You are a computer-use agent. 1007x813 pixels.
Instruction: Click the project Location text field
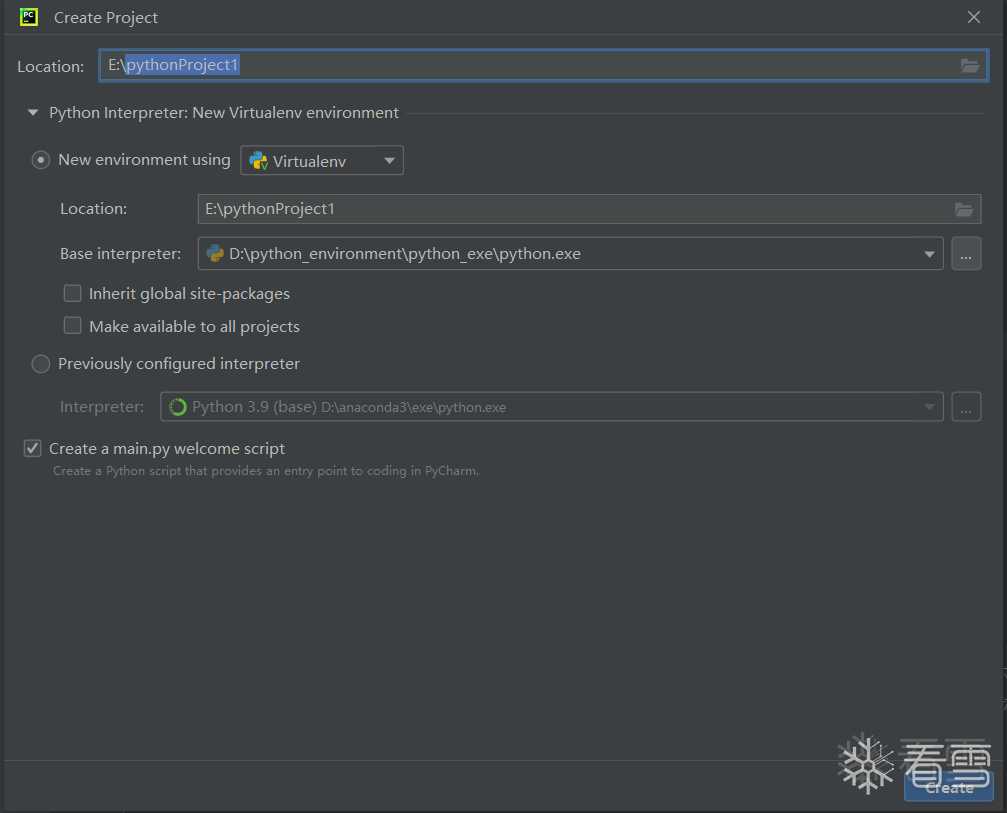click(x=543, y=66)
